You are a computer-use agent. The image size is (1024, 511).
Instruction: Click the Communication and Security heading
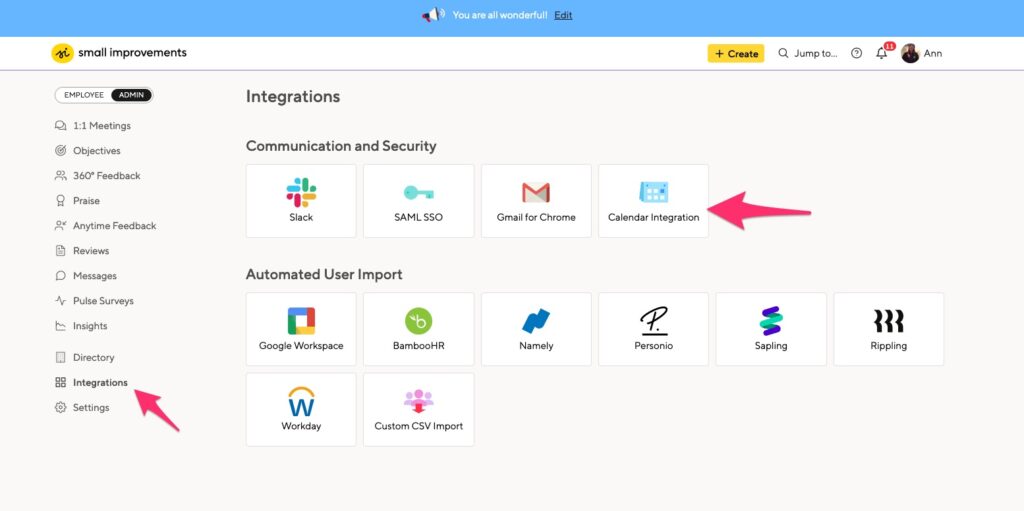coord(341,146)
